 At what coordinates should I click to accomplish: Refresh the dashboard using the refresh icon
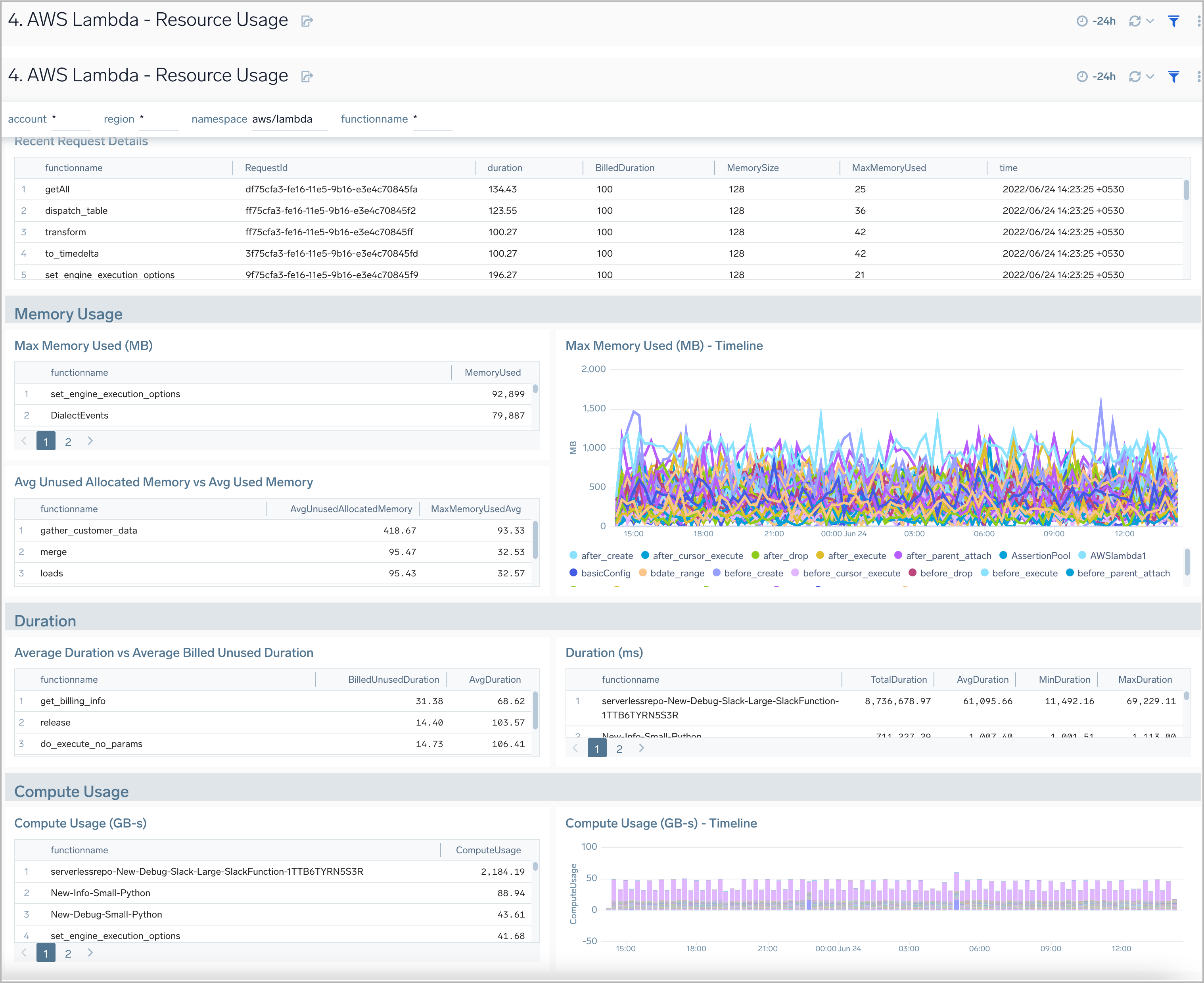1135,20
